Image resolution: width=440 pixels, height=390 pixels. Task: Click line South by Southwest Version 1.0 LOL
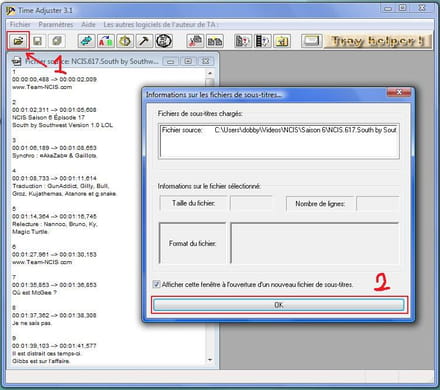pos(63,125)
